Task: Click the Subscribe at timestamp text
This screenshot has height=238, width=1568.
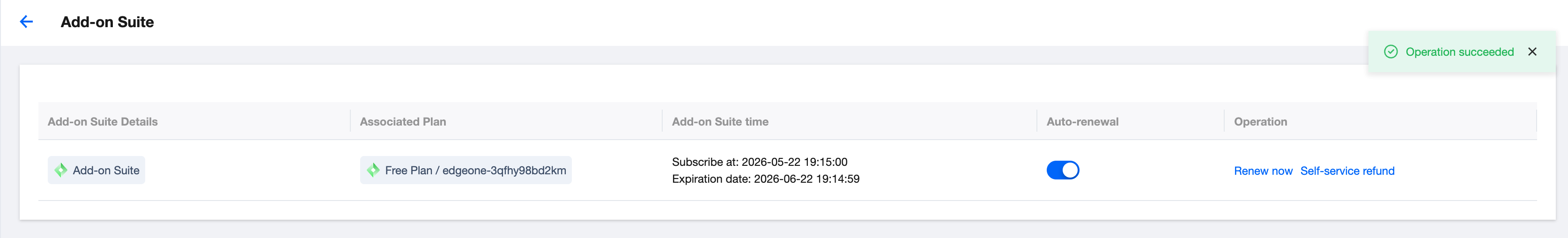Action: [x=760, y=162]
